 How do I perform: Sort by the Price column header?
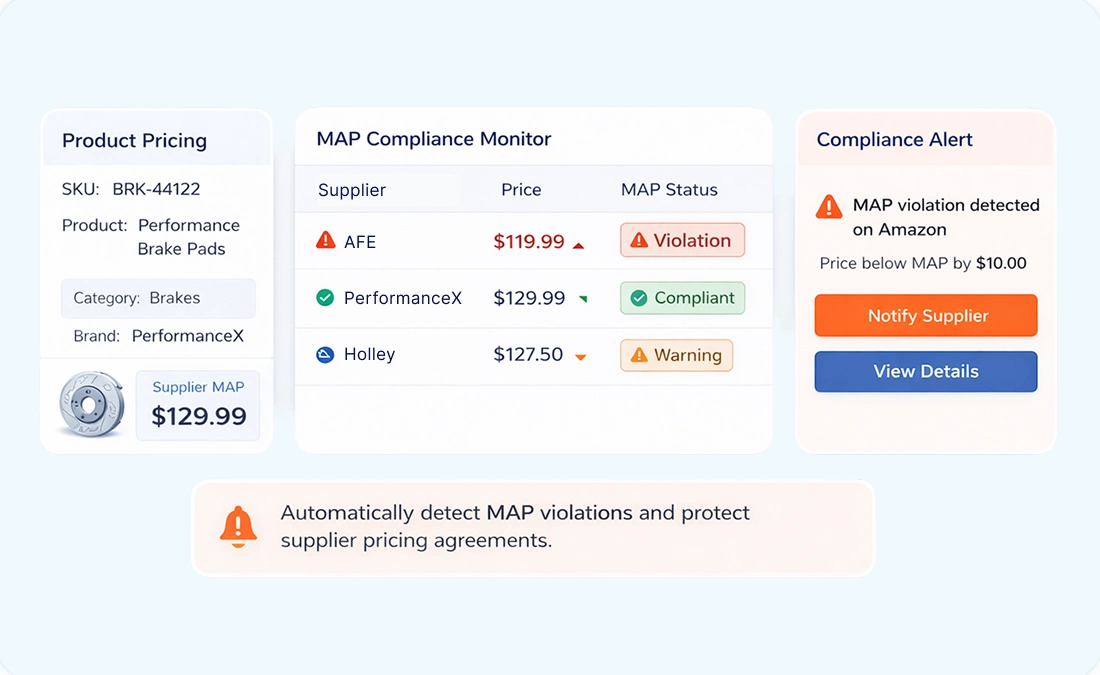pos(521,190)
